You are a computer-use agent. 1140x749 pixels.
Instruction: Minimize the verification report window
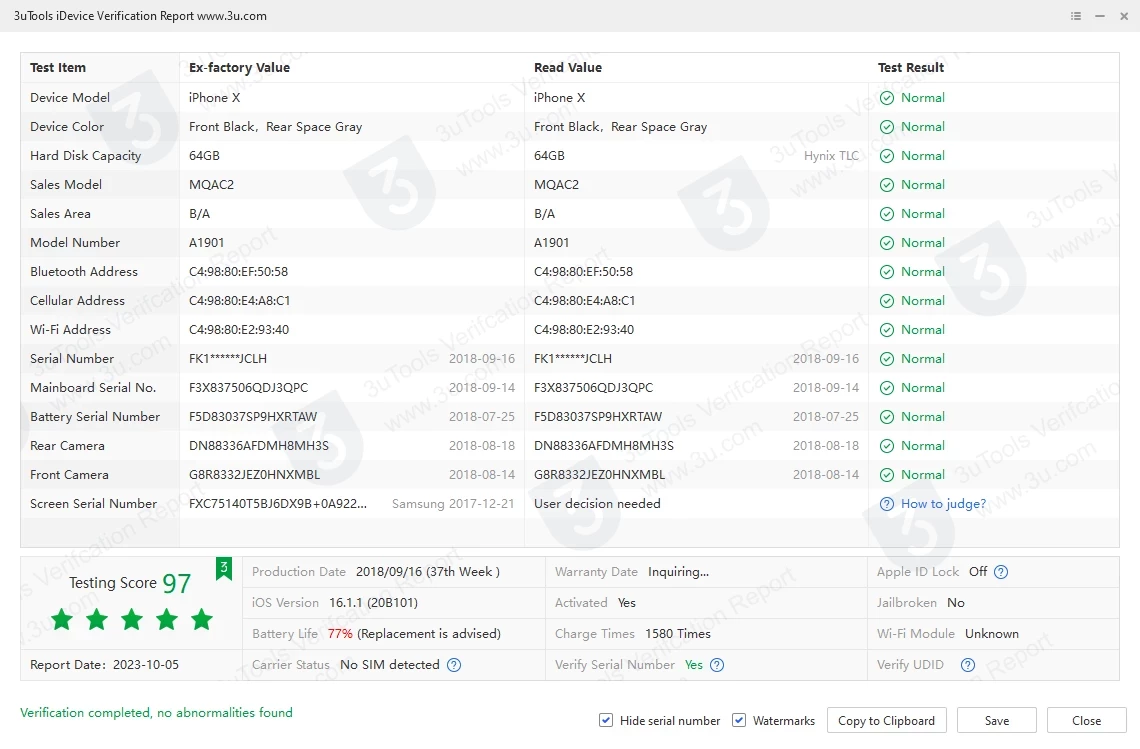pyautogui.click(x=1100, y=16)
